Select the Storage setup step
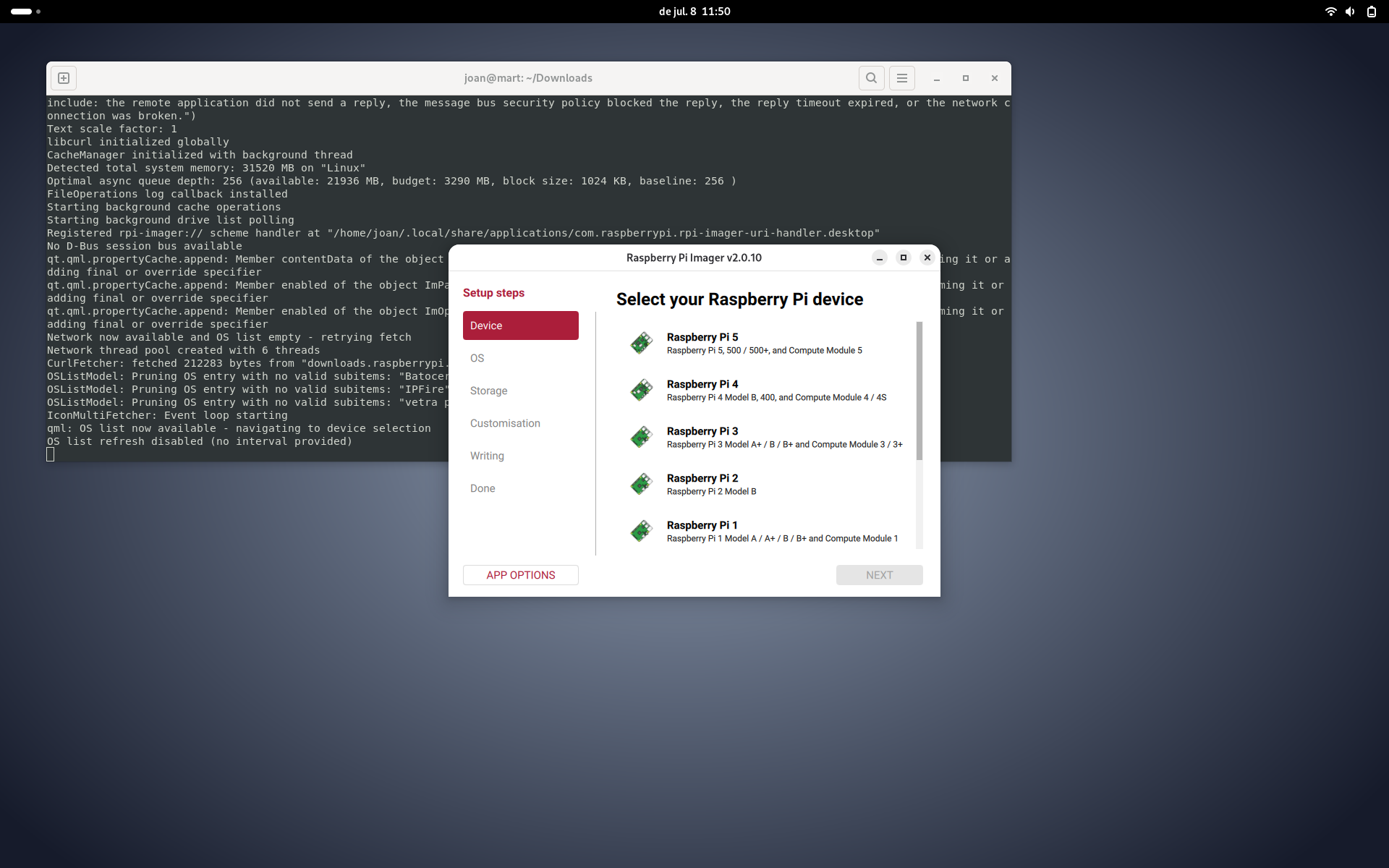 pyautogui.click(x=521, y=391)
